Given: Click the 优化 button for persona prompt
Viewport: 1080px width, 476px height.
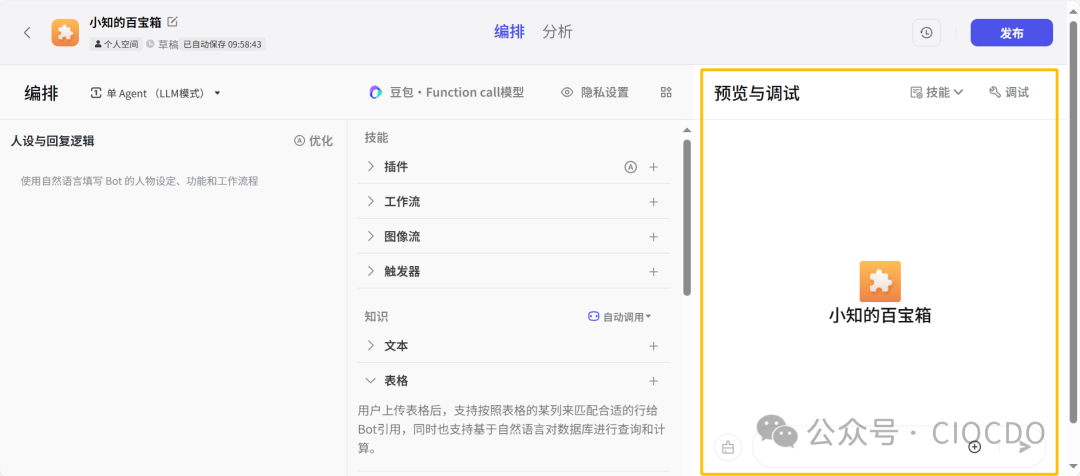Looking at the screenshot, I should 313,141.
